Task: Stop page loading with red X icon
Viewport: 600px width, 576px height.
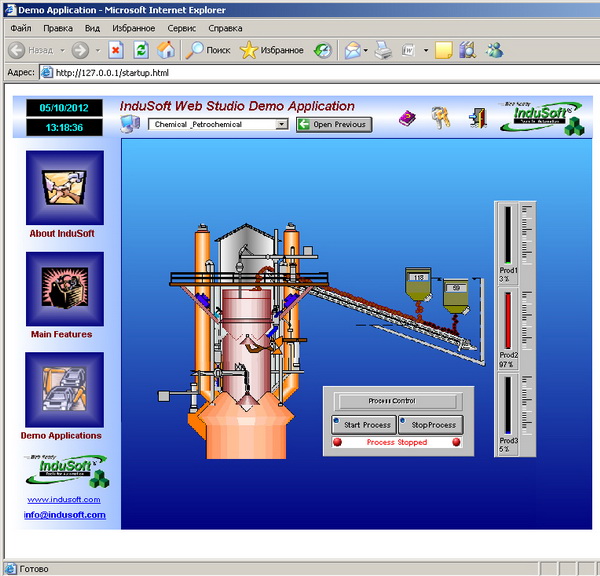Action: coord(116,50)
